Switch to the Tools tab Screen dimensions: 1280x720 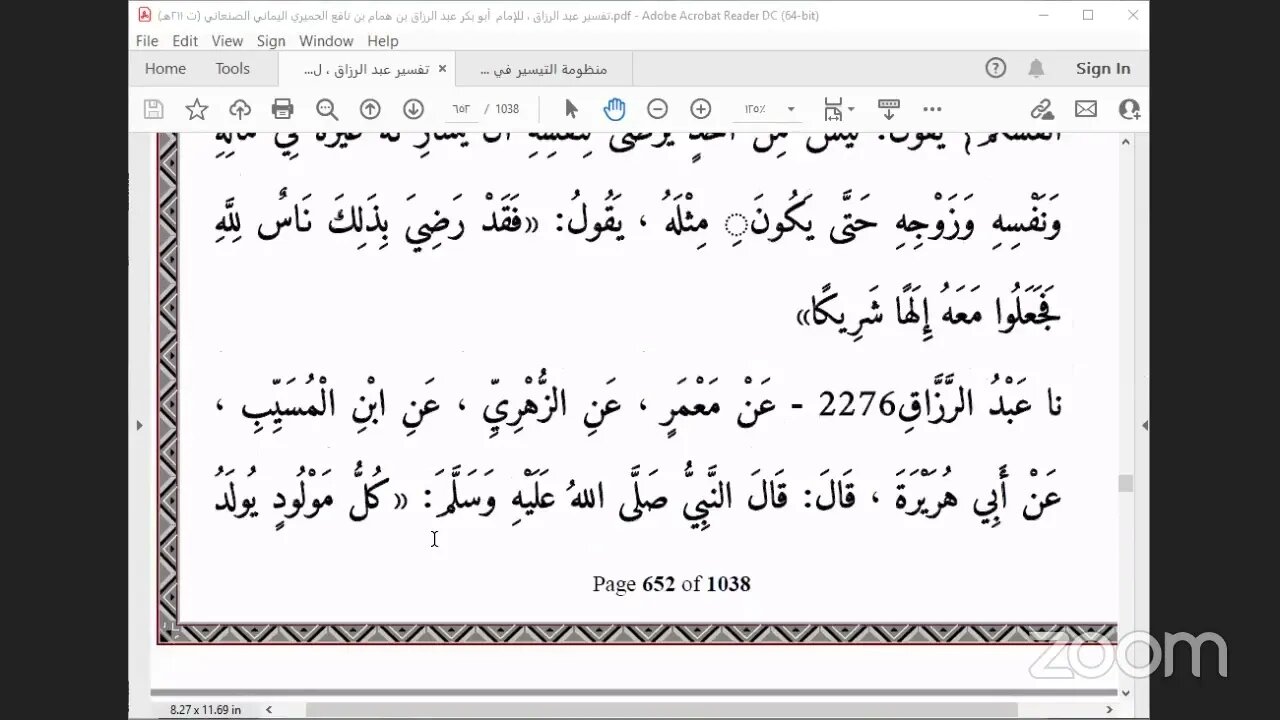(x=232, y=68)
